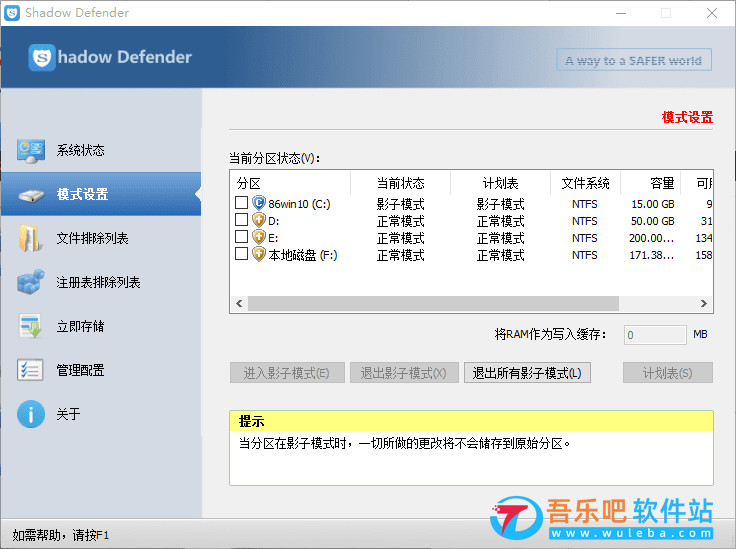This screenshot has height=549, width=736.
Task: Click the Mode Settings drive icon
Action: 31,195
